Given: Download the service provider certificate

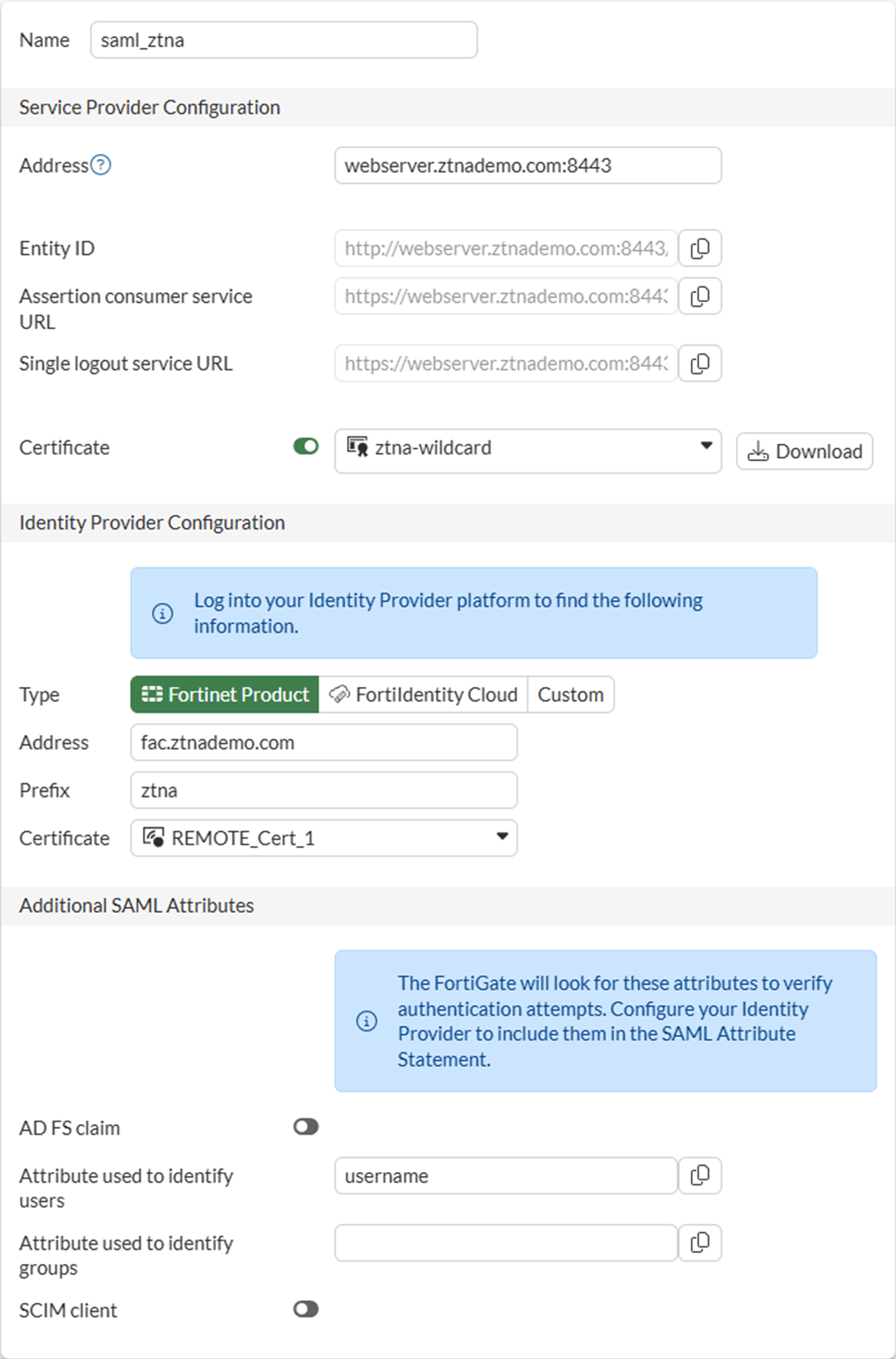Looking at the screenshot, I should click(804, 451).
